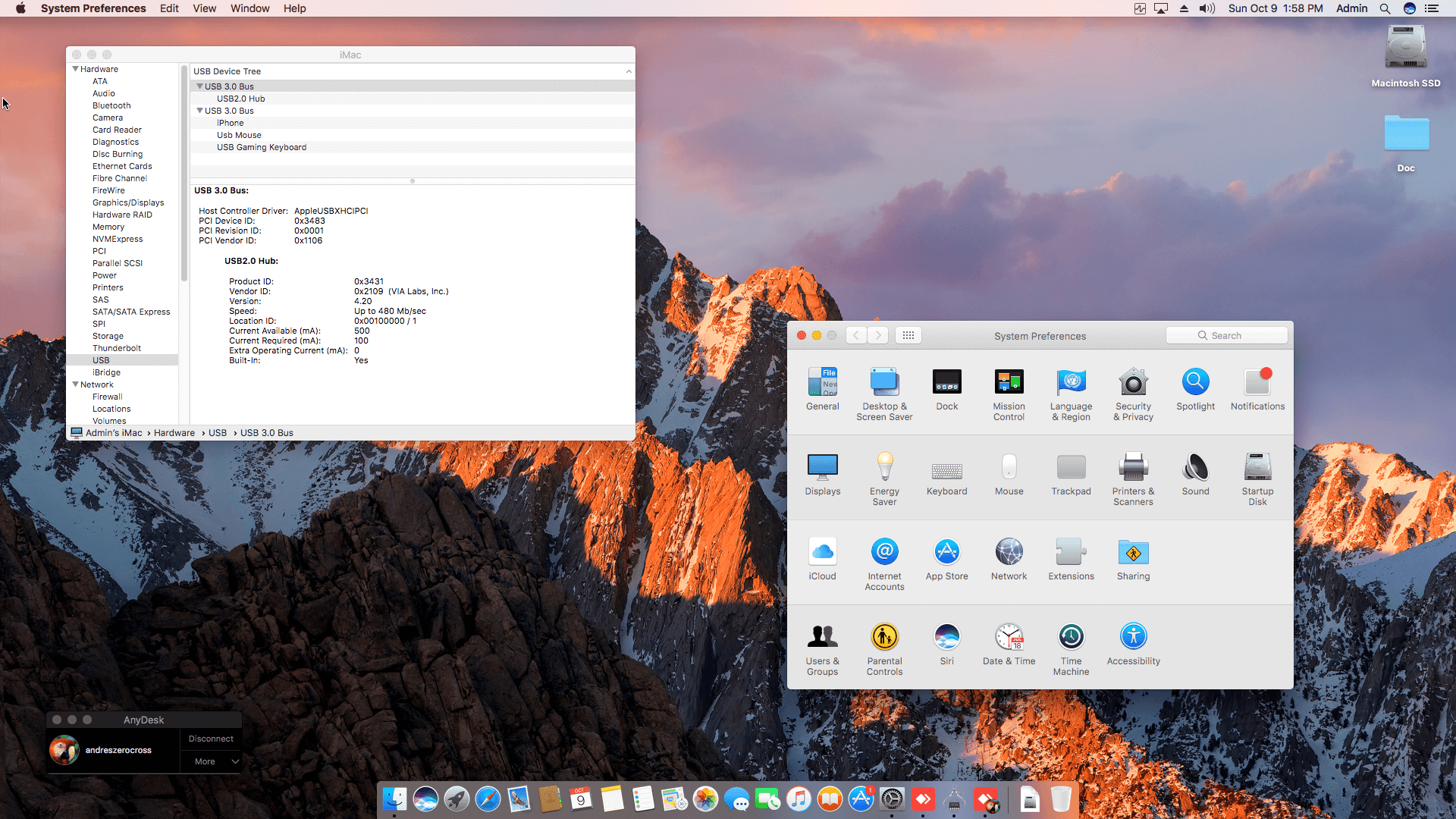This screenshot has height=819, width=1456.
Task: Open Notifications preferences pane
Action: click(1257, 390)
